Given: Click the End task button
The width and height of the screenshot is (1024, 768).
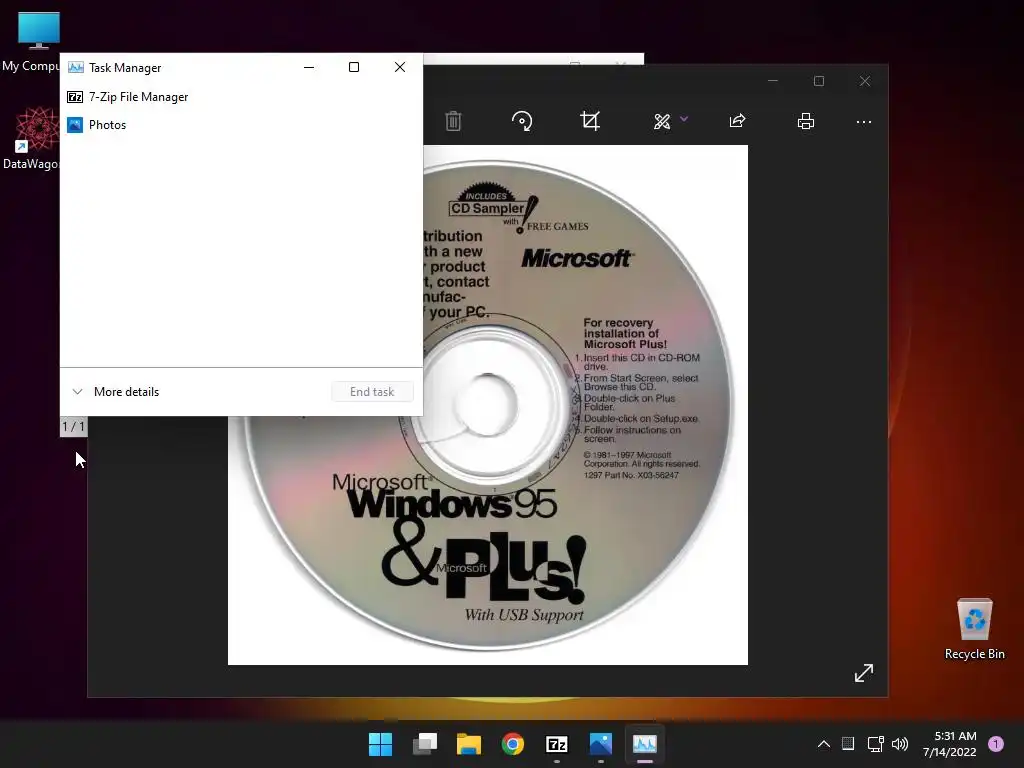Looking at the screenshot, I should [372, 392].
